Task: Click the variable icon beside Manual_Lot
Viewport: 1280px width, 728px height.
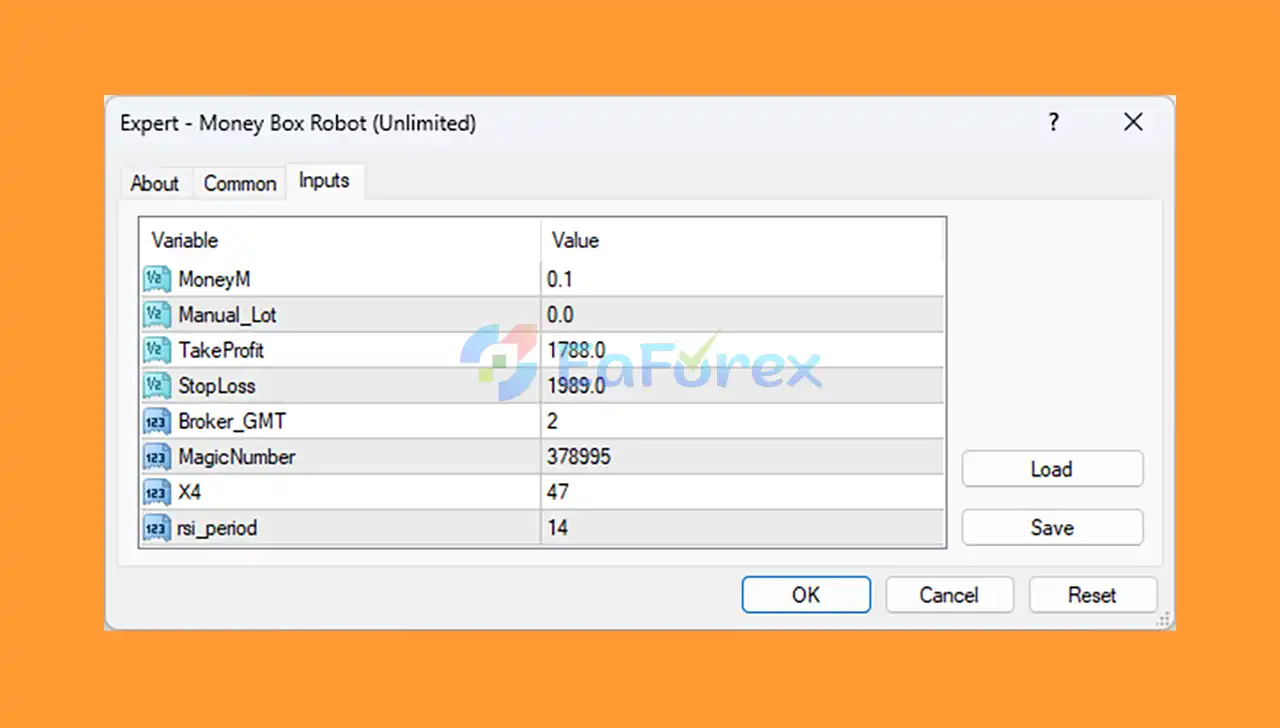Action: click(x=157, y=315)
